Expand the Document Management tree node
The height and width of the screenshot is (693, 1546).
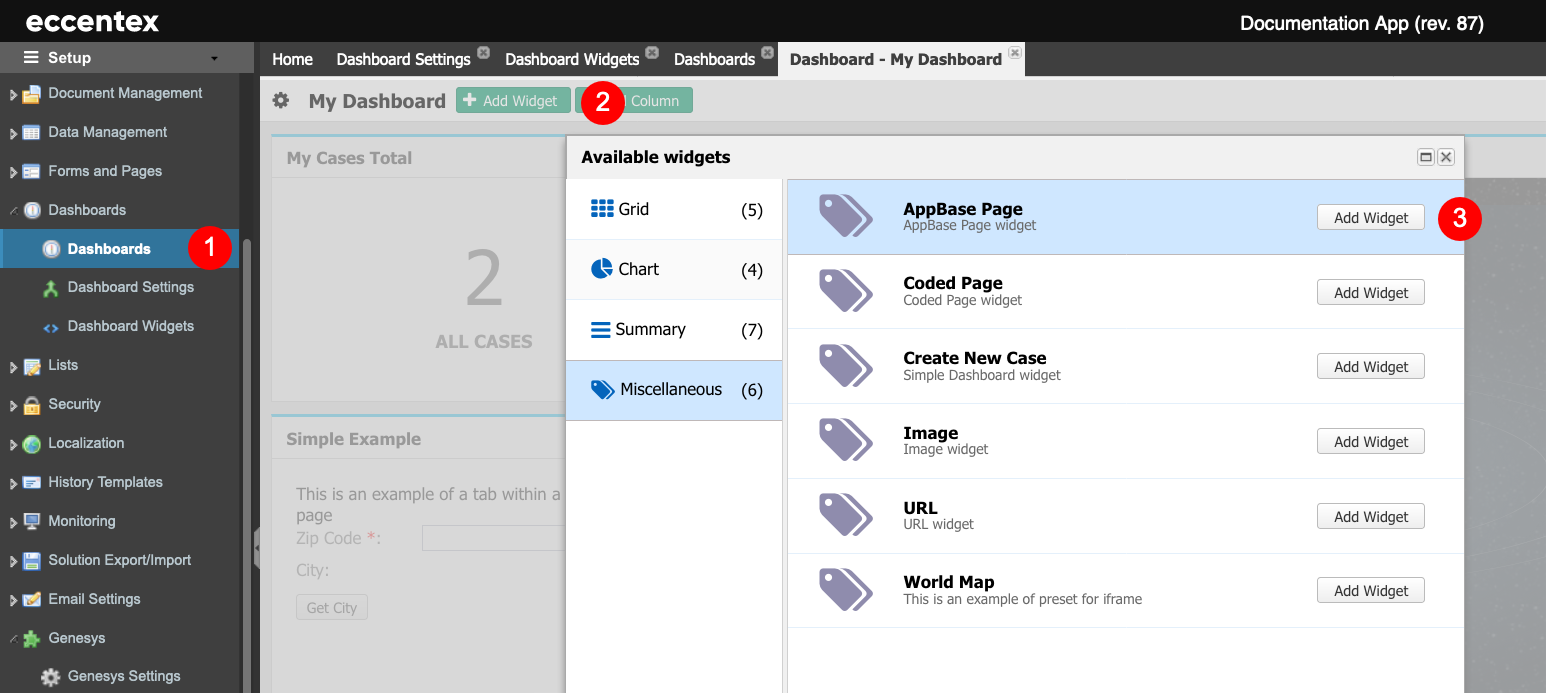13,95
